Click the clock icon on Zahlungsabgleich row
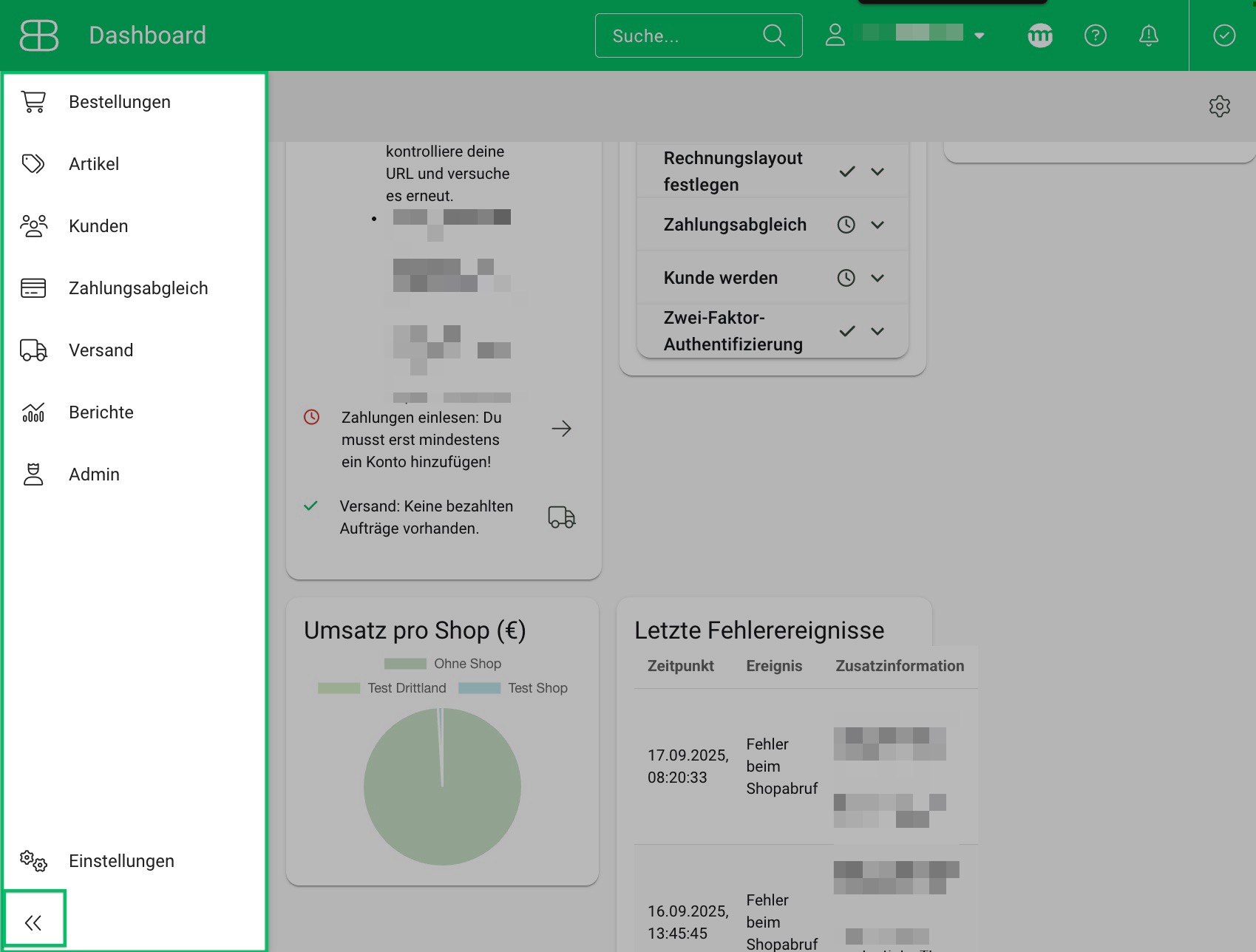Image resolution: width=1256 pixels, height=952 pixels. coord(846,225)
